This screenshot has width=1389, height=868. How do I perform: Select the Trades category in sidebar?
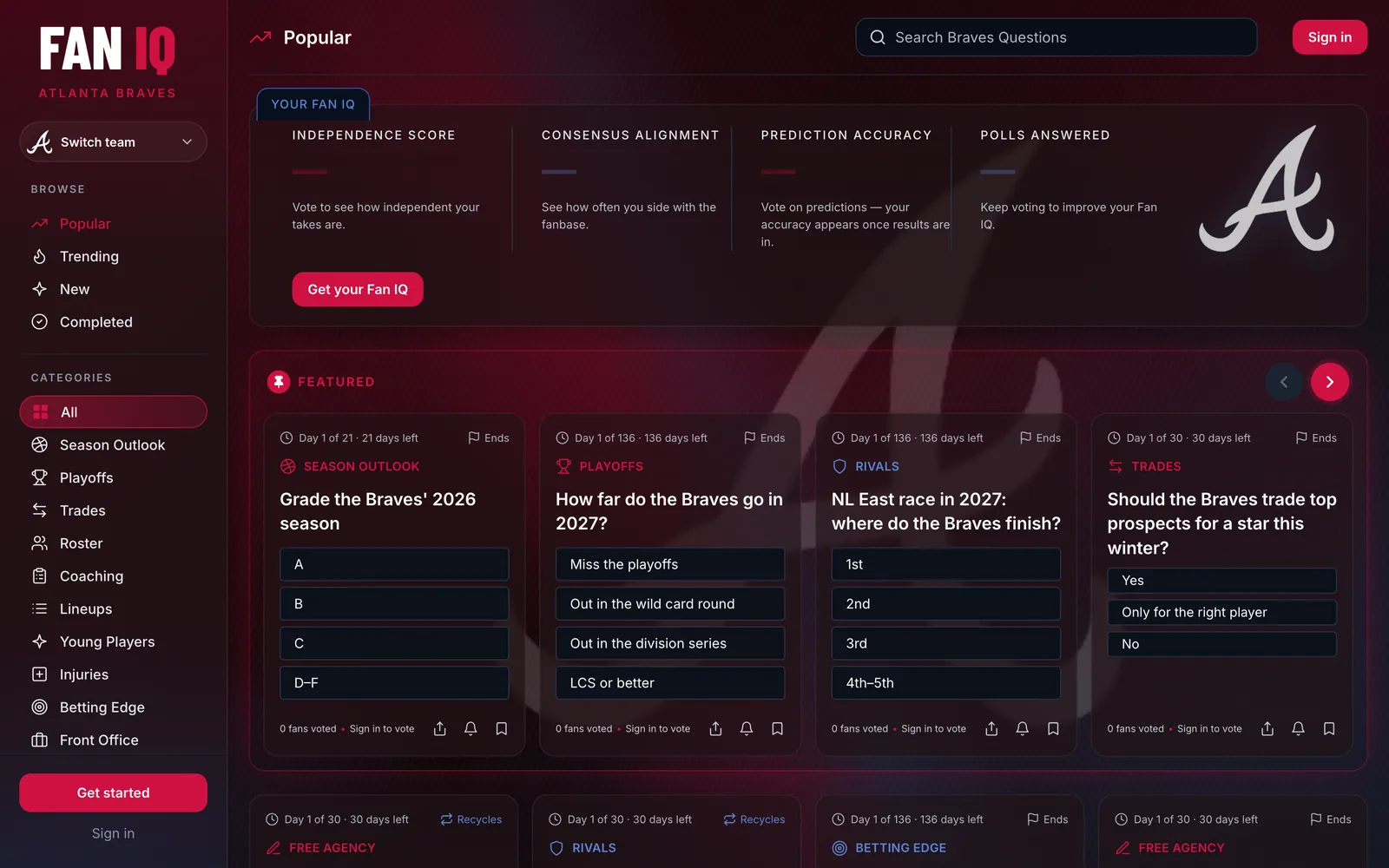[x=113, y=510]
